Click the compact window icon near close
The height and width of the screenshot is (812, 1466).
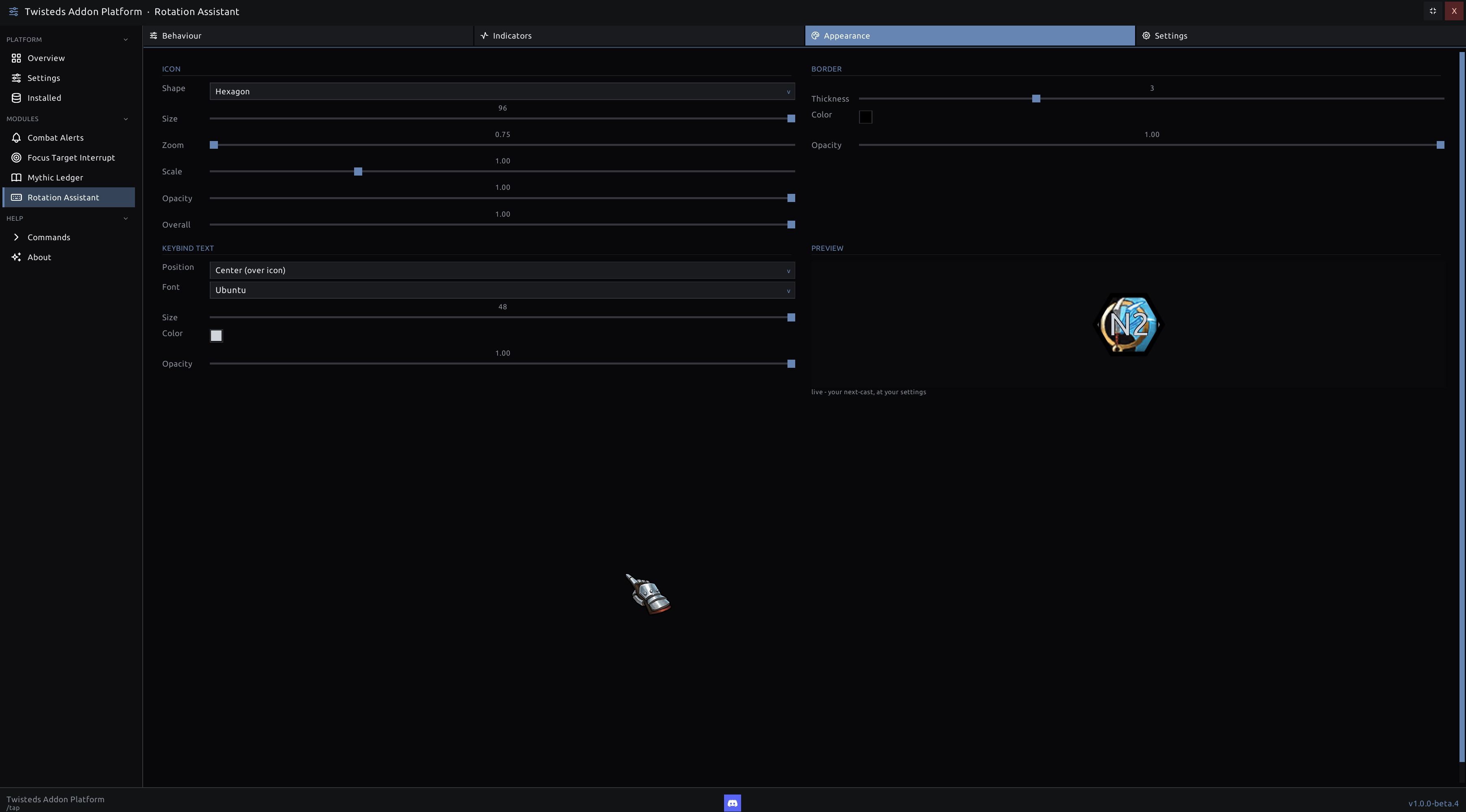coord(1433,11)
